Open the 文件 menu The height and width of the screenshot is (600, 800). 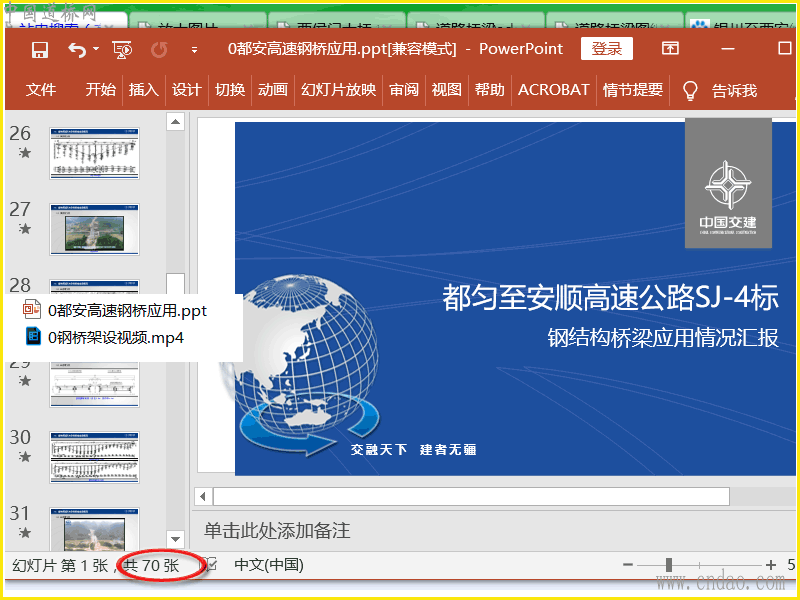41,90
